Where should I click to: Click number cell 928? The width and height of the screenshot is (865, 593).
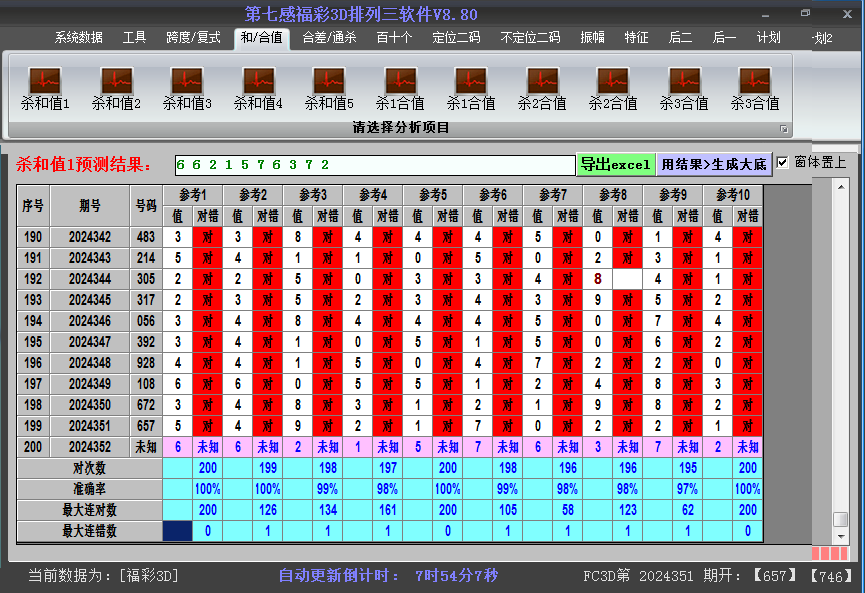(146, 363)
